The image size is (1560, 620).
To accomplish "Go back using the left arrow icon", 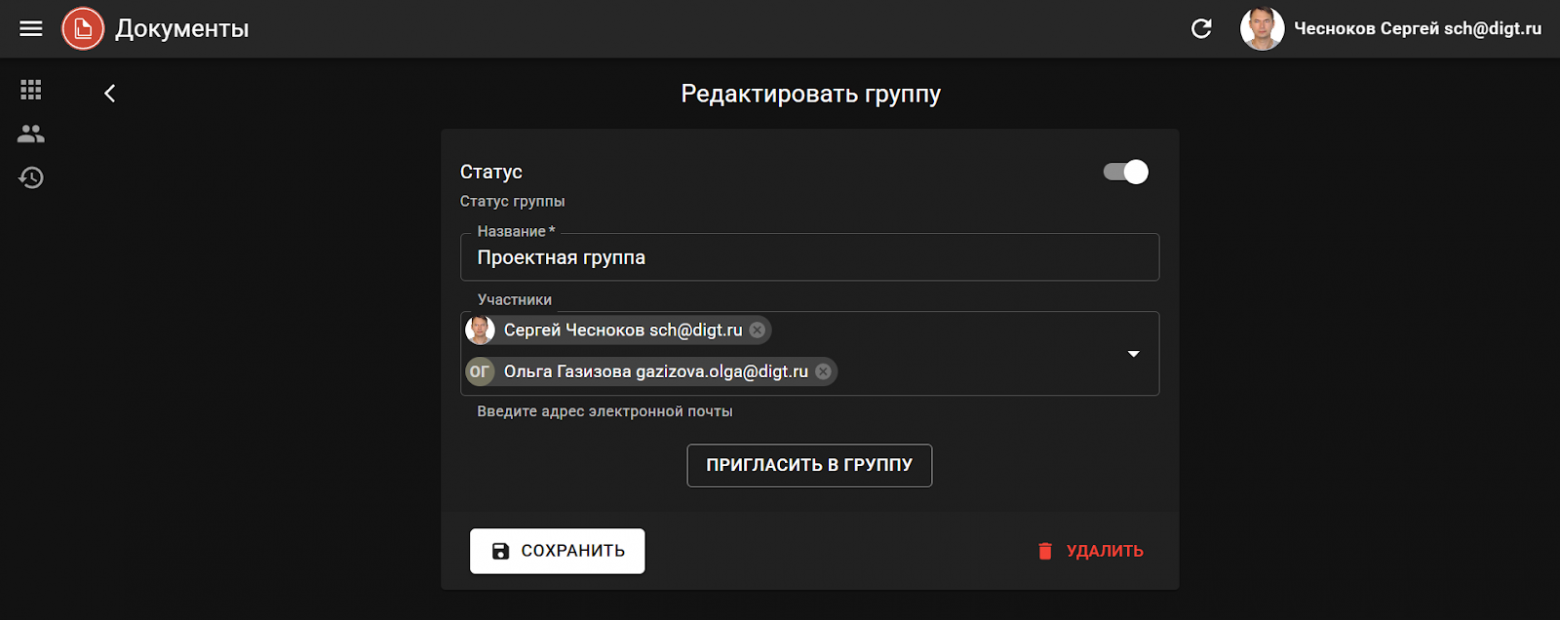I will [x=109, y=92].
